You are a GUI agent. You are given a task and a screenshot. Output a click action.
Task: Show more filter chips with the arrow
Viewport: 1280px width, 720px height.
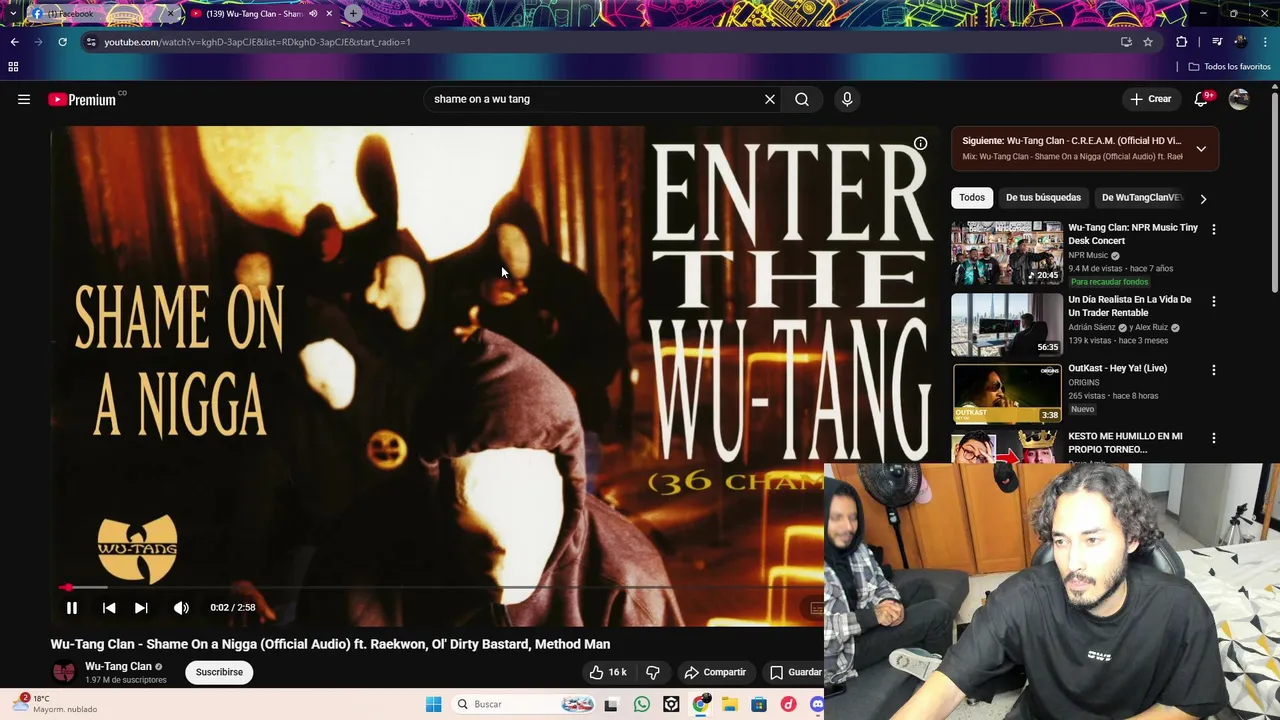click(1203, 198)
